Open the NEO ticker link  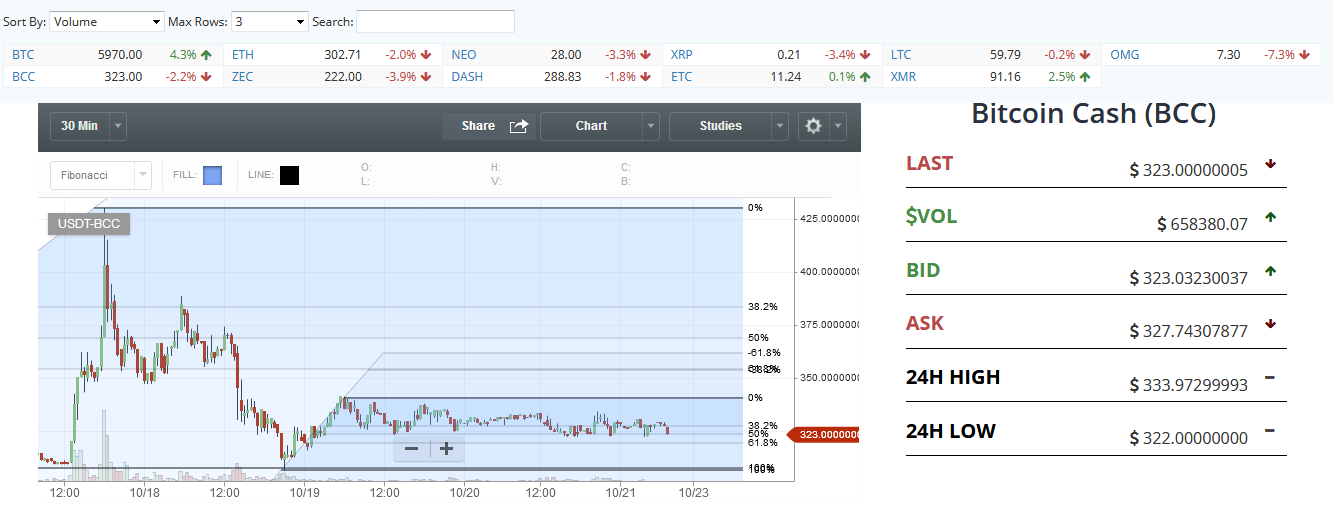pos(464,55)
